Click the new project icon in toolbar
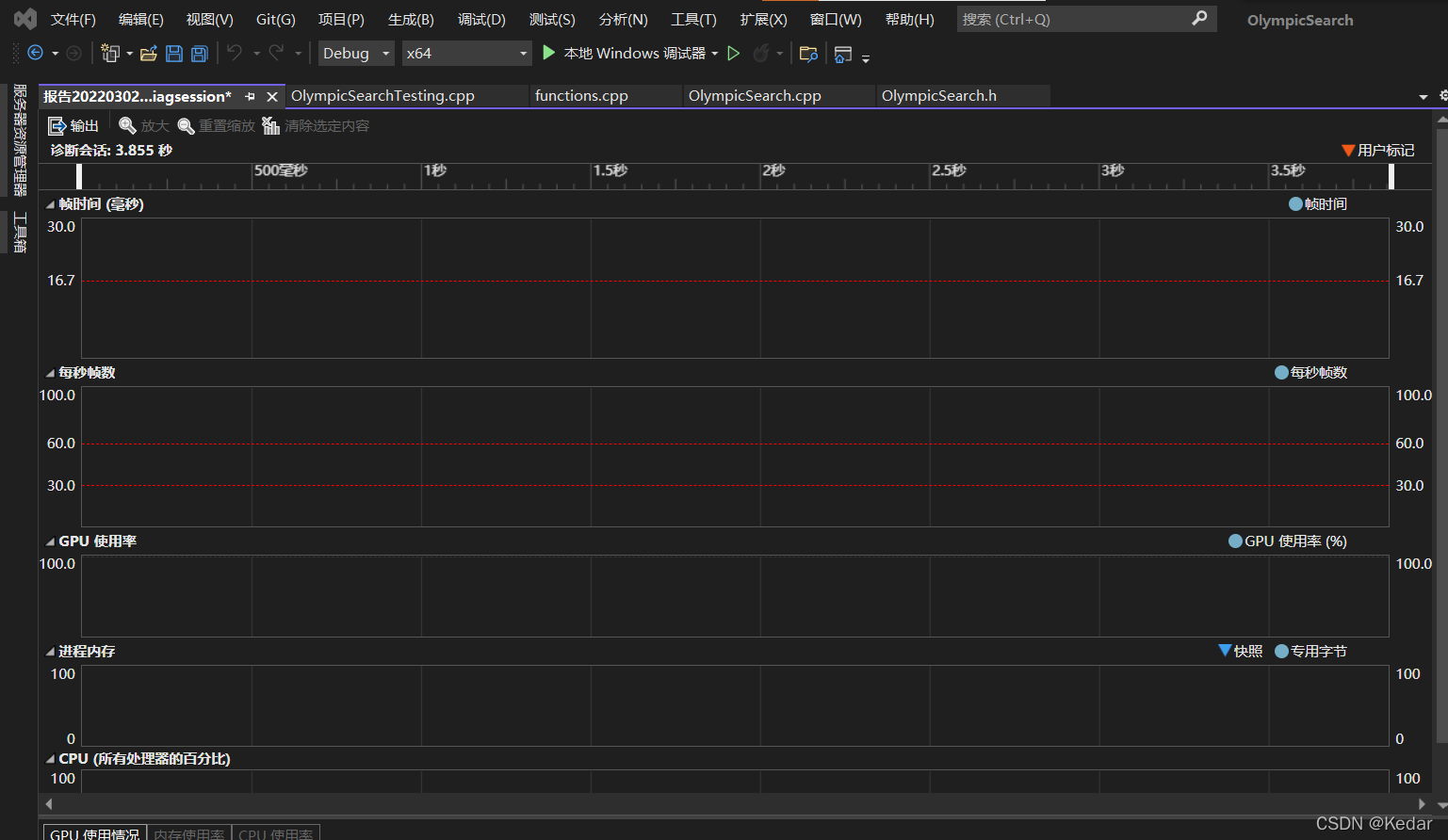Image resolution: width=1448 pixels, height=840 pixels. point(110,54)
